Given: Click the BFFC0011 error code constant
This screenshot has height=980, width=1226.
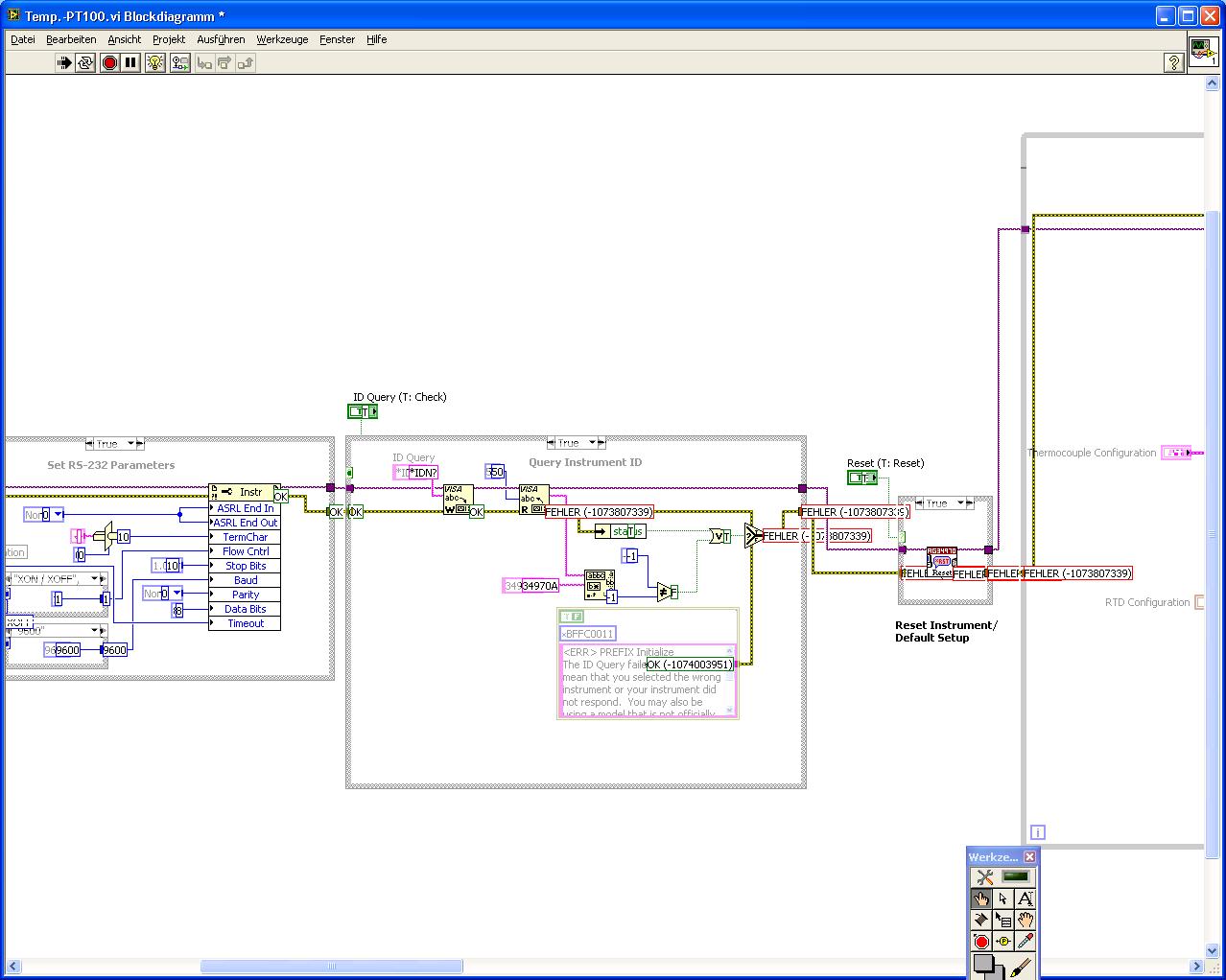Looking at the screenshot, I should [x=587, y=634].
